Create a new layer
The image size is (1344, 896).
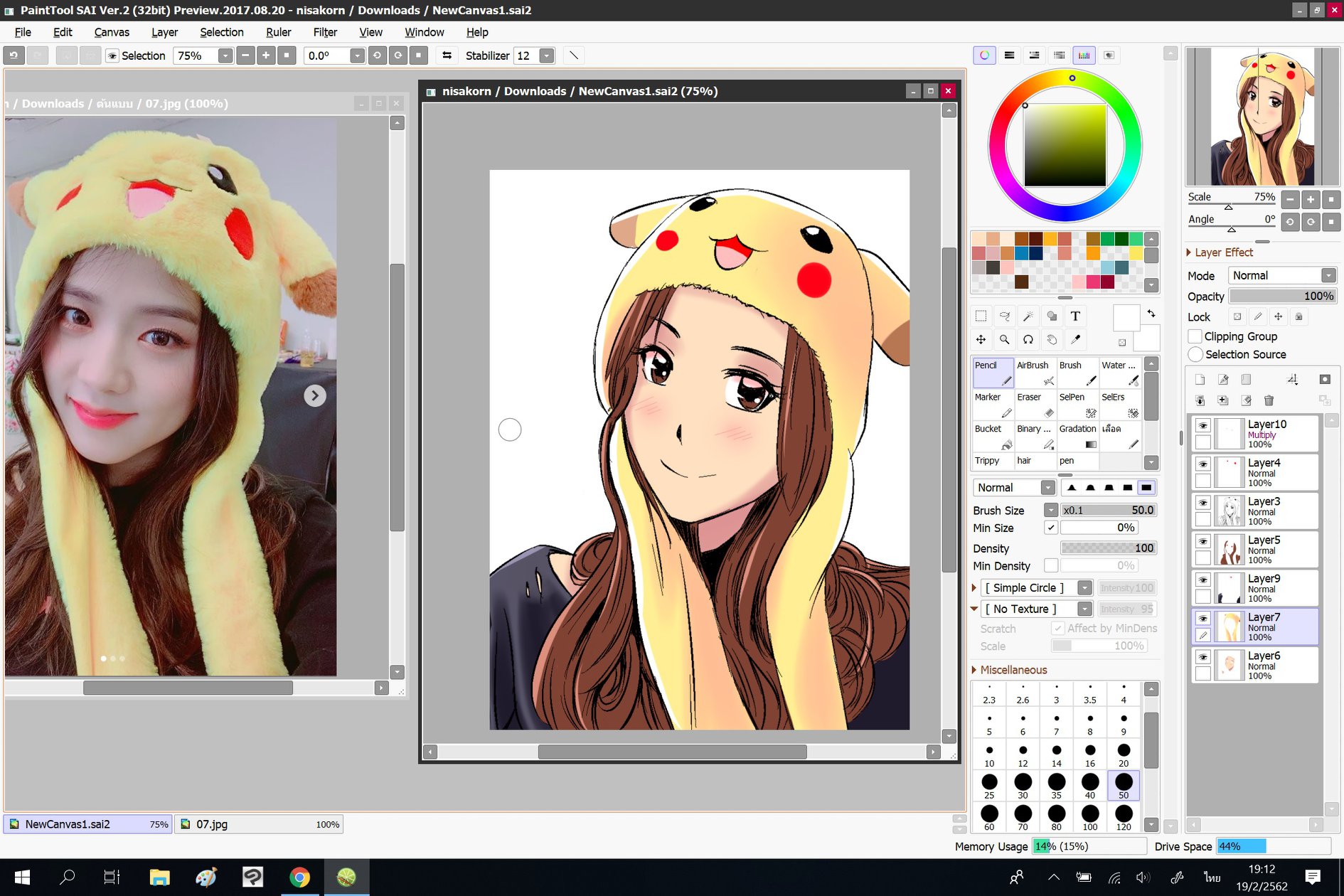[1200, 380]
